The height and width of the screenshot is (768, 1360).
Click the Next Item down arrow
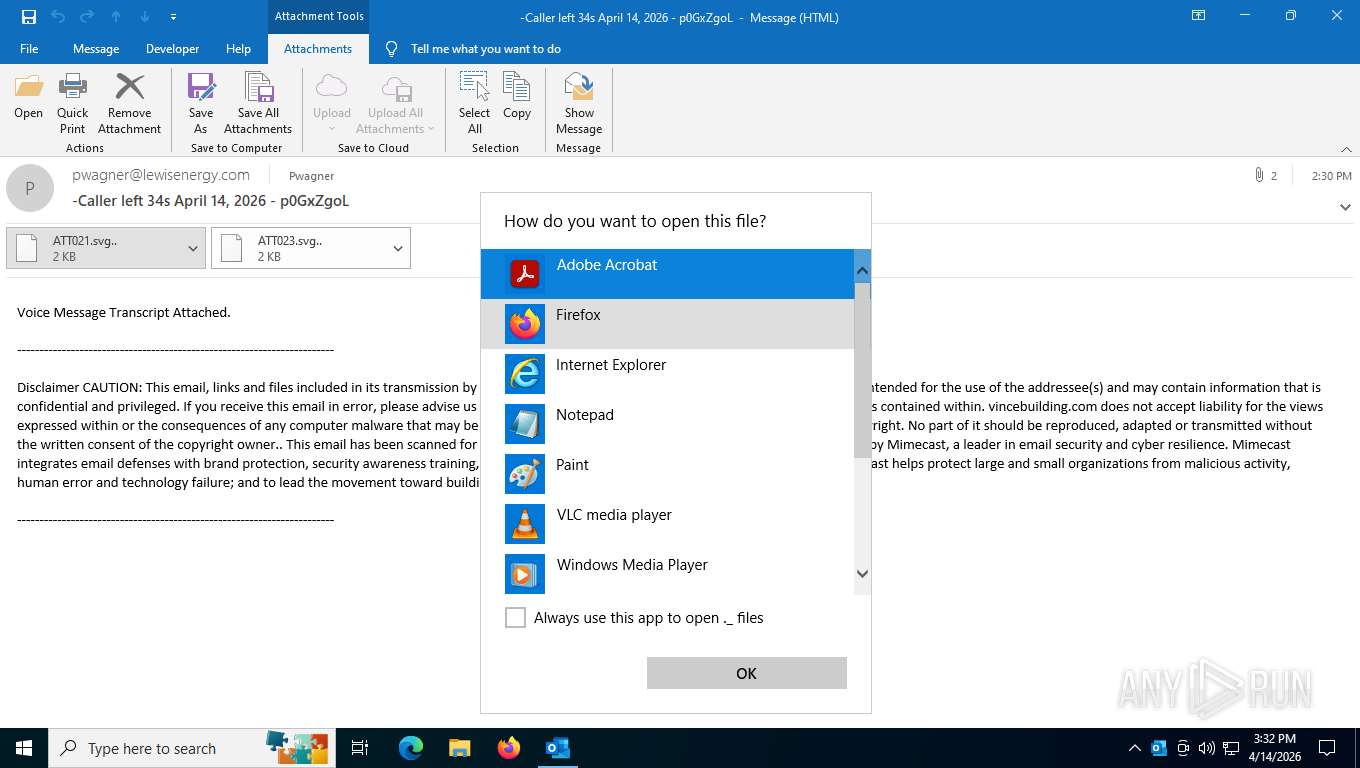[145, 16]
